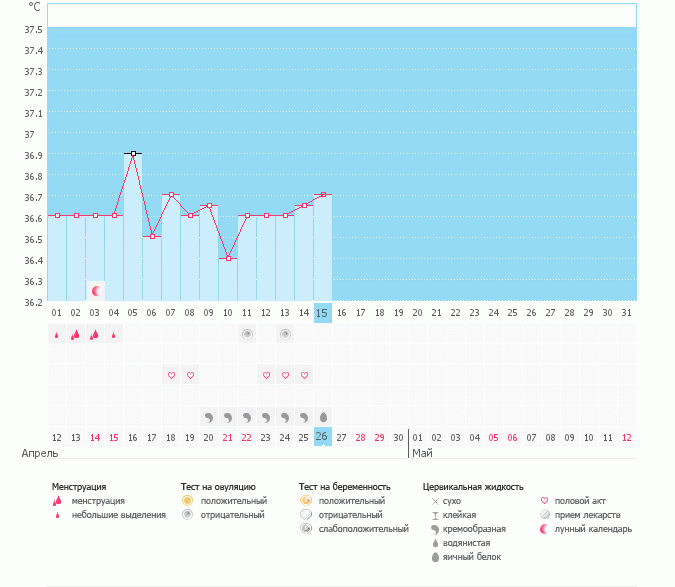The image size is (675, 587).
Task: Select the negative ovulation test icon on cycle day 11
Action: pos(246,334)
